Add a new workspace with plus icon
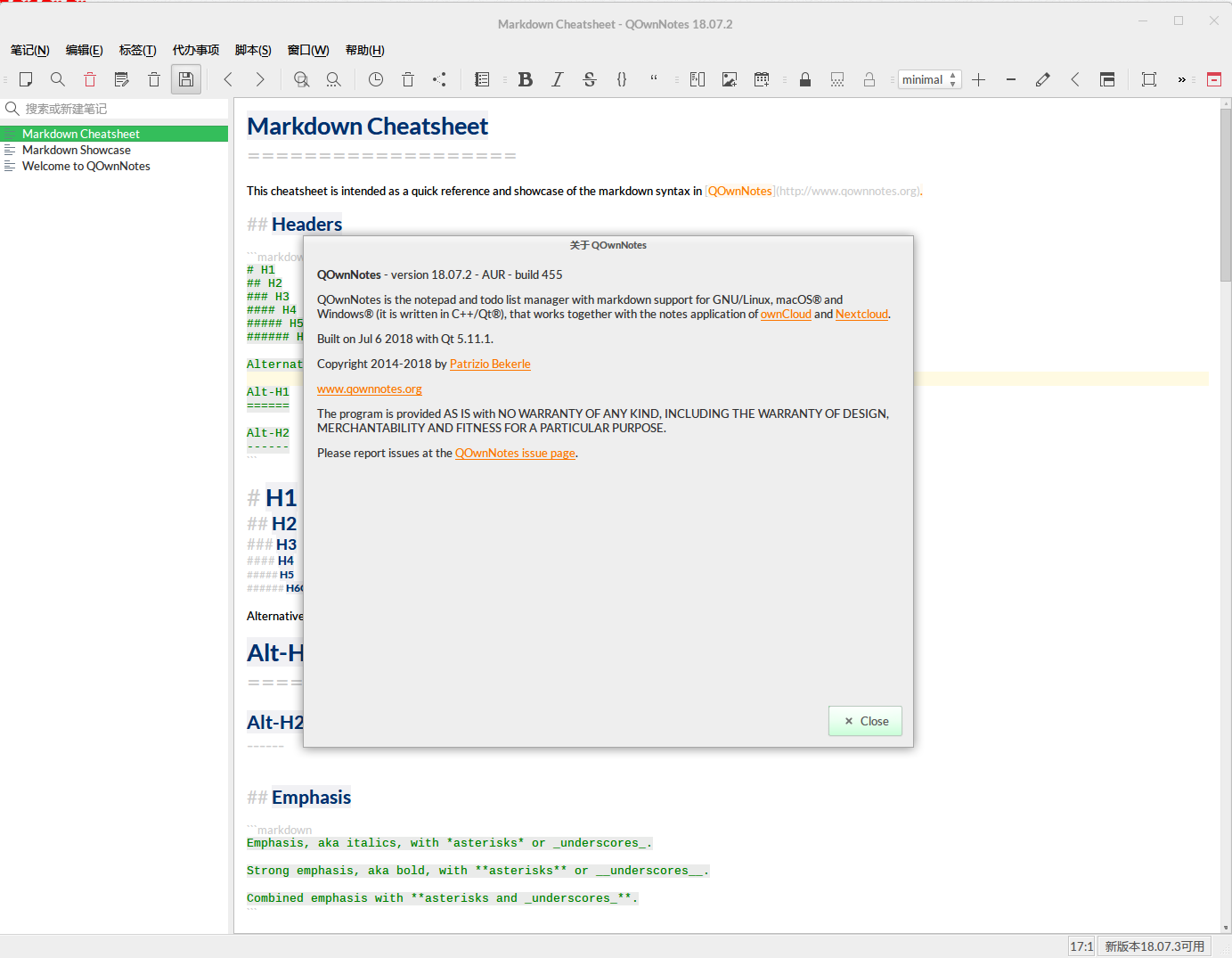Viewport: 1232px width, 958px height. click(979, 79)
